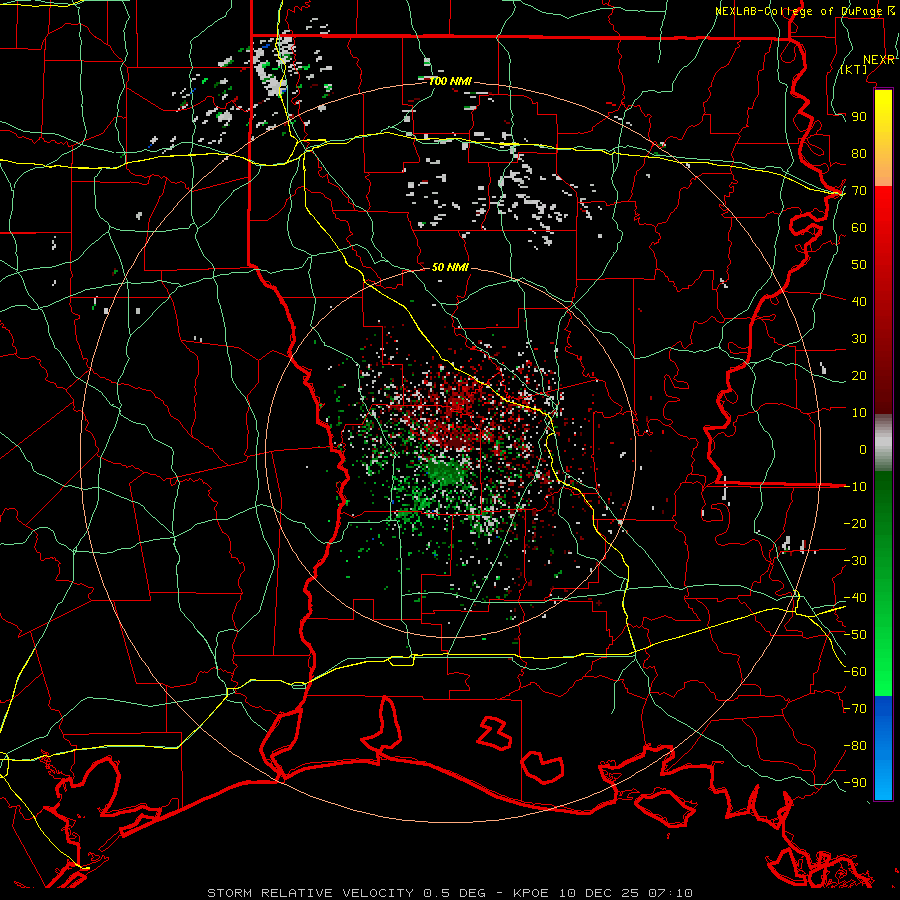The height and width of the screenshot is (900, 900).
Task: Click the "-90" scale label
Action: tap(855, 783)
